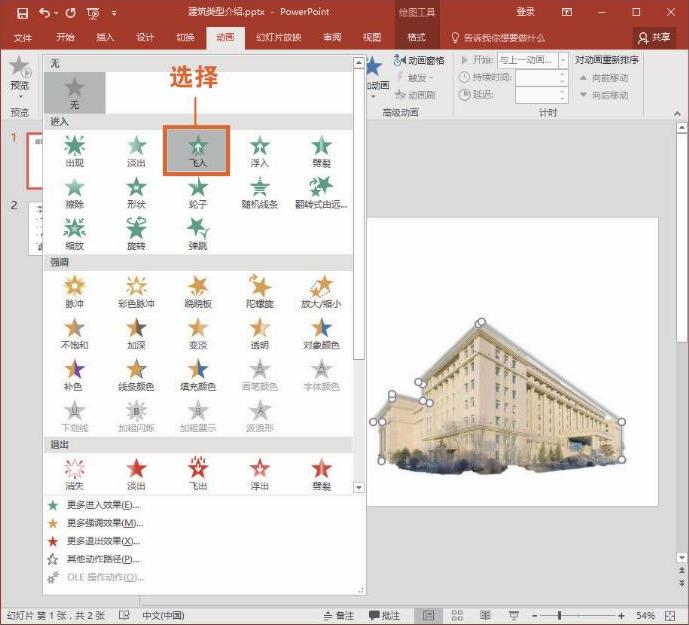689x625 pixels.
Task: Choose the 弹跳 bounce animation
Action: (x=198, y=234)
